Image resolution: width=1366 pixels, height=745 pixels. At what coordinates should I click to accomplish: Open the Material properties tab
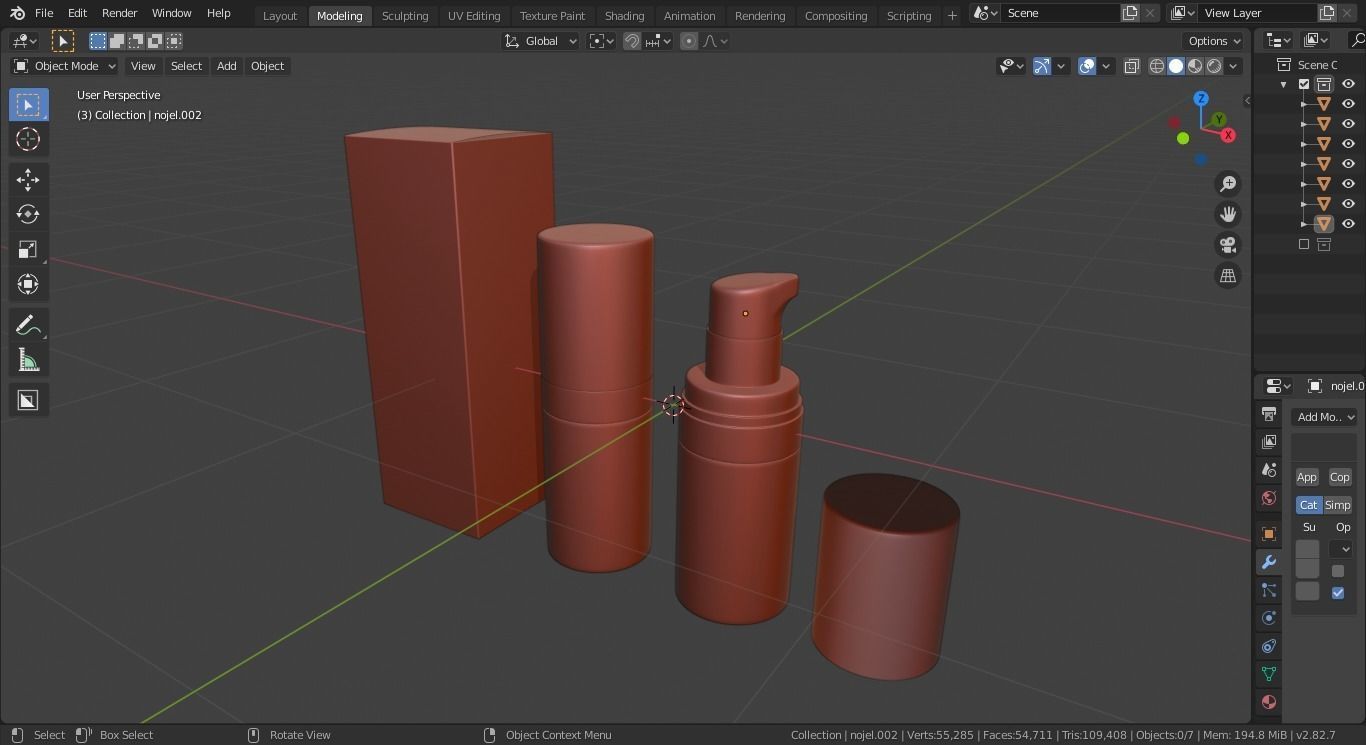(x=1269, y=702)
